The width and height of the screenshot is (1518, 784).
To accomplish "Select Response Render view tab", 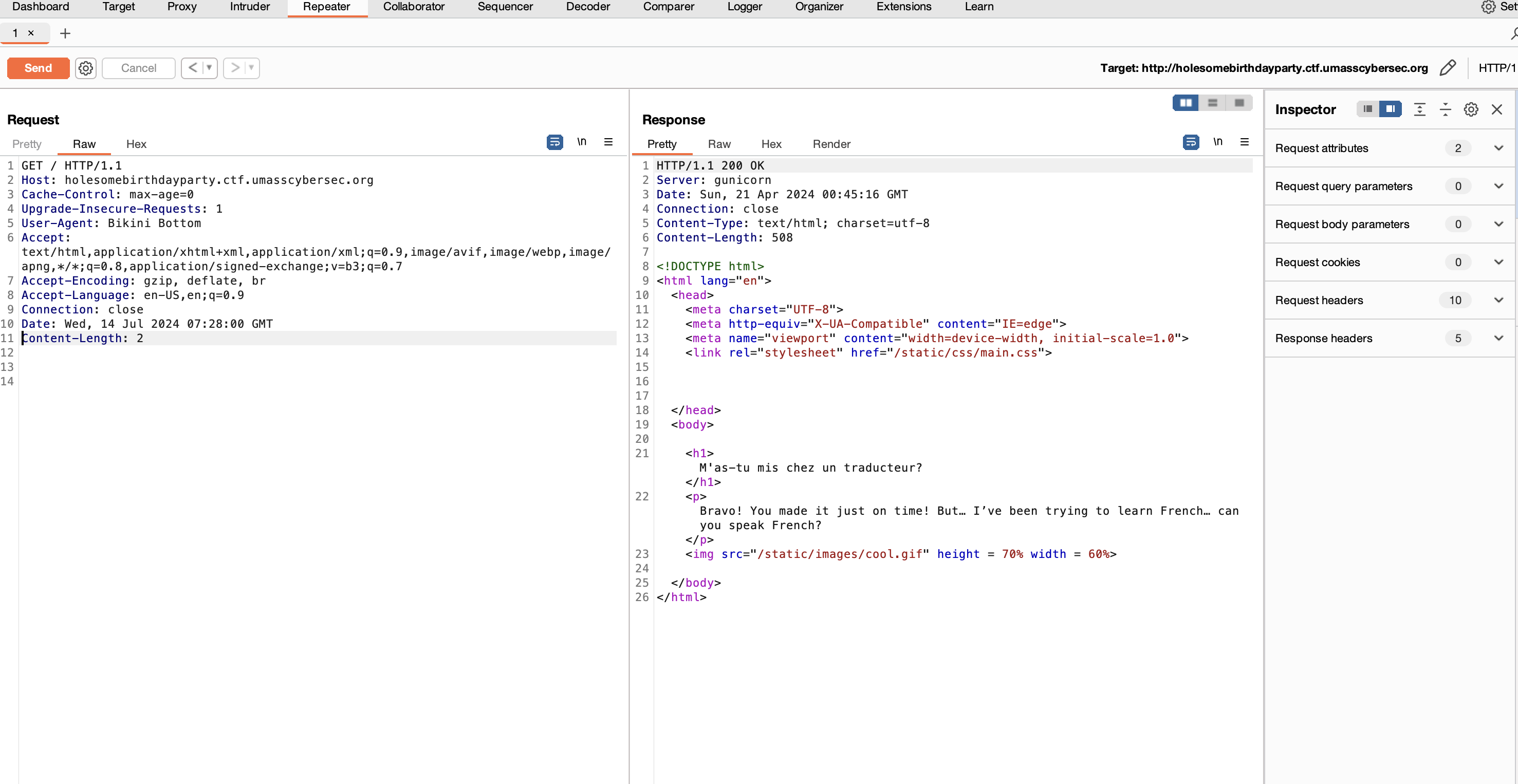I will pyautogui.click(x=831, y=144).
